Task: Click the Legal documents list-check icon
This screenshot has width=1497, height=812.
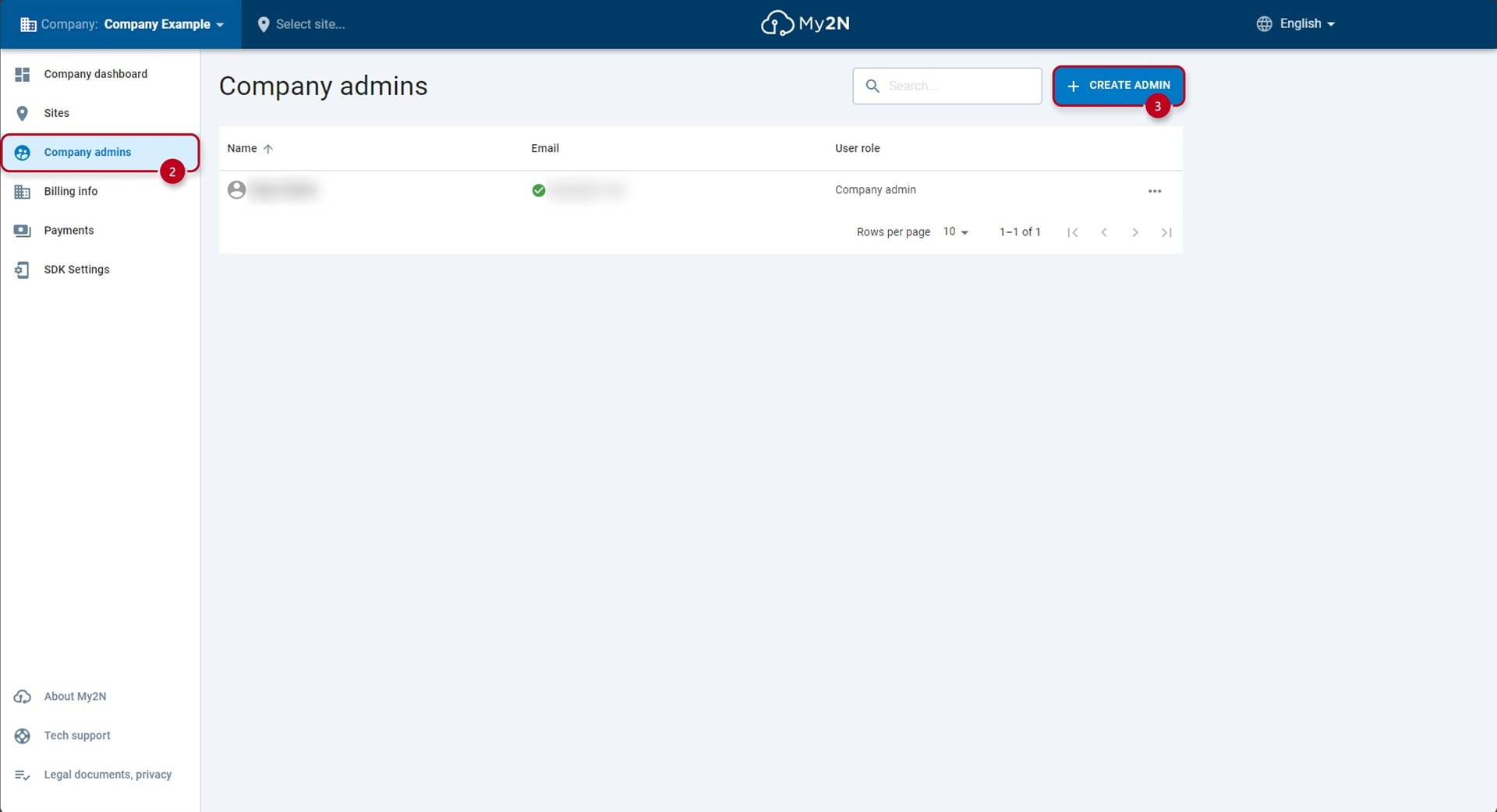Action: 23,775
